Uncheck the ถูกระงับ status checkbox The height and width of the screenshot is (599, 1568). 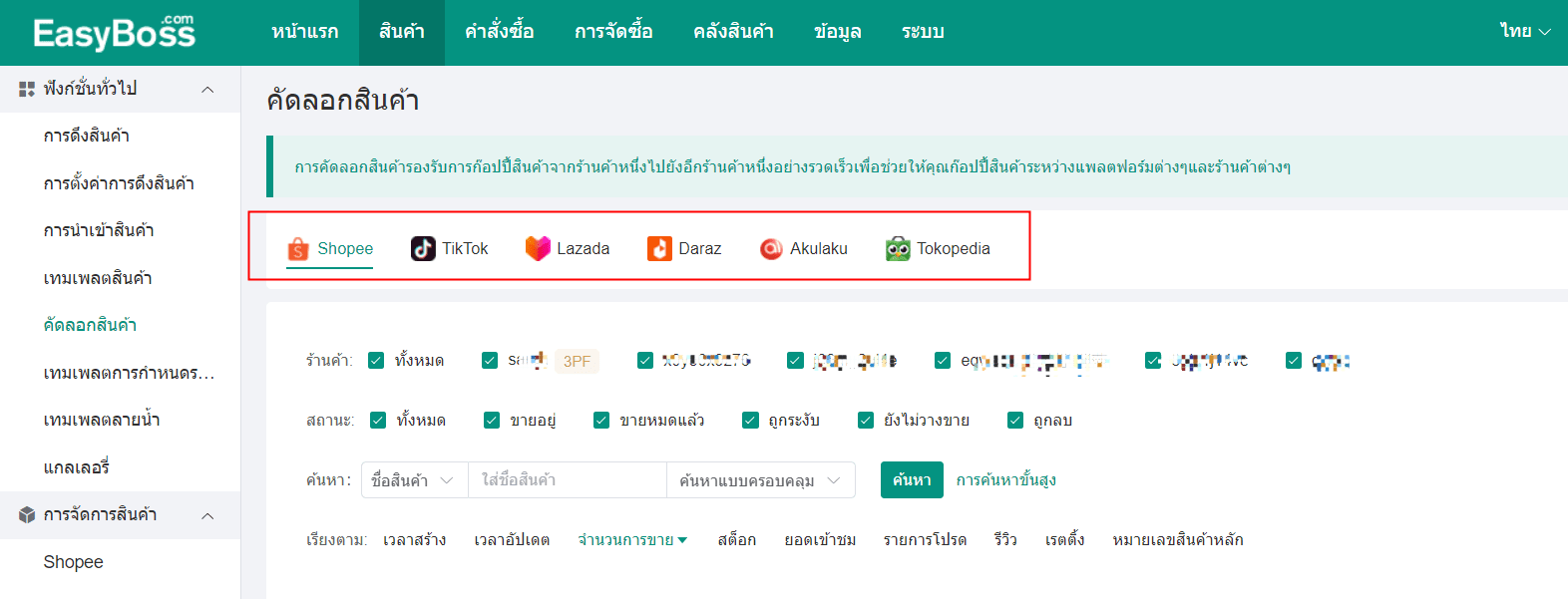[751, 421]
